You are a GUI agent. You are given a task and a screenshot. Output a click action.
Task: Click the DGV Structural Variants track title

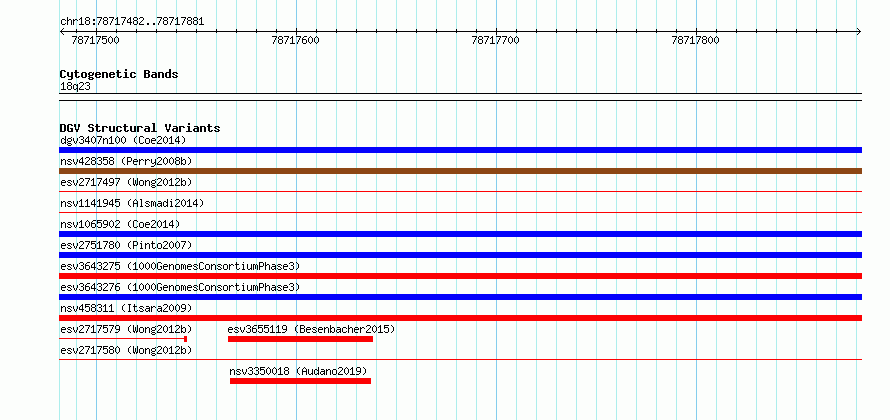[140, 128]
